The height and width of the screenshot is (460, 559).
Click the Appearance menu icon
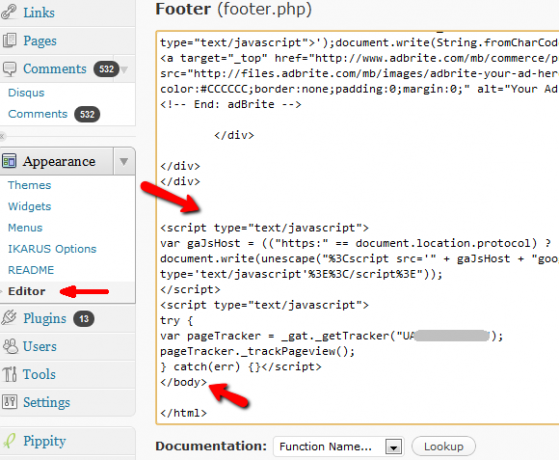(x=9, y=161)
